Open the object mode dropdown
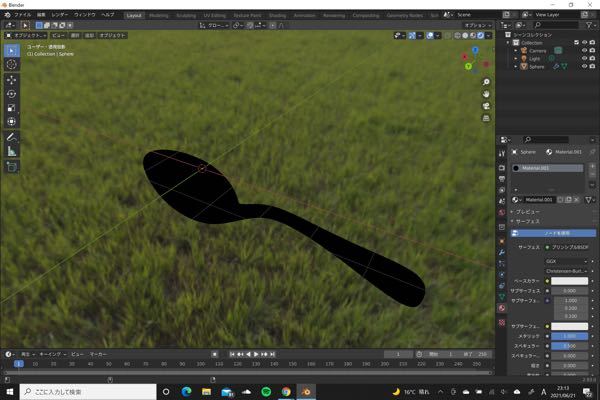This screenshot has width=600, height=400. click(26, 36)
